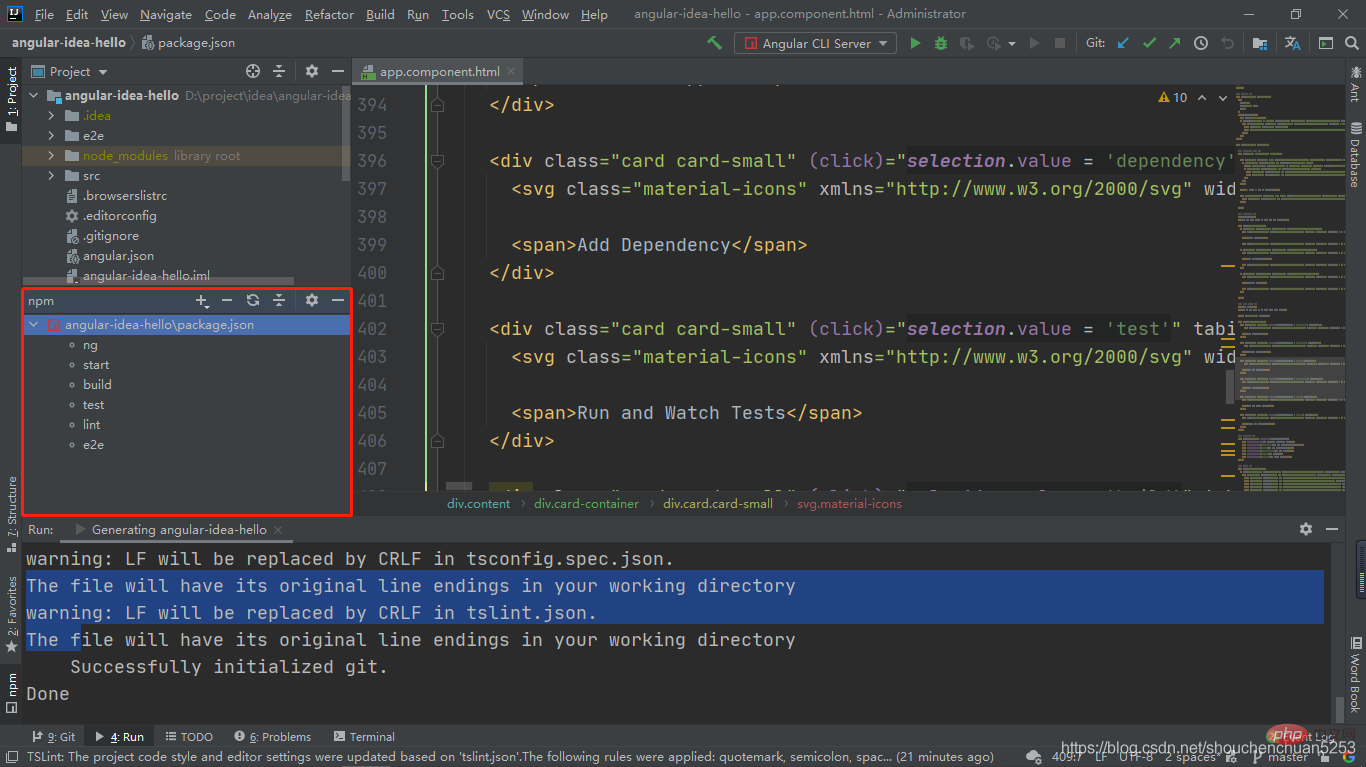Show Git history with the clock icon

coord(1201,43)
